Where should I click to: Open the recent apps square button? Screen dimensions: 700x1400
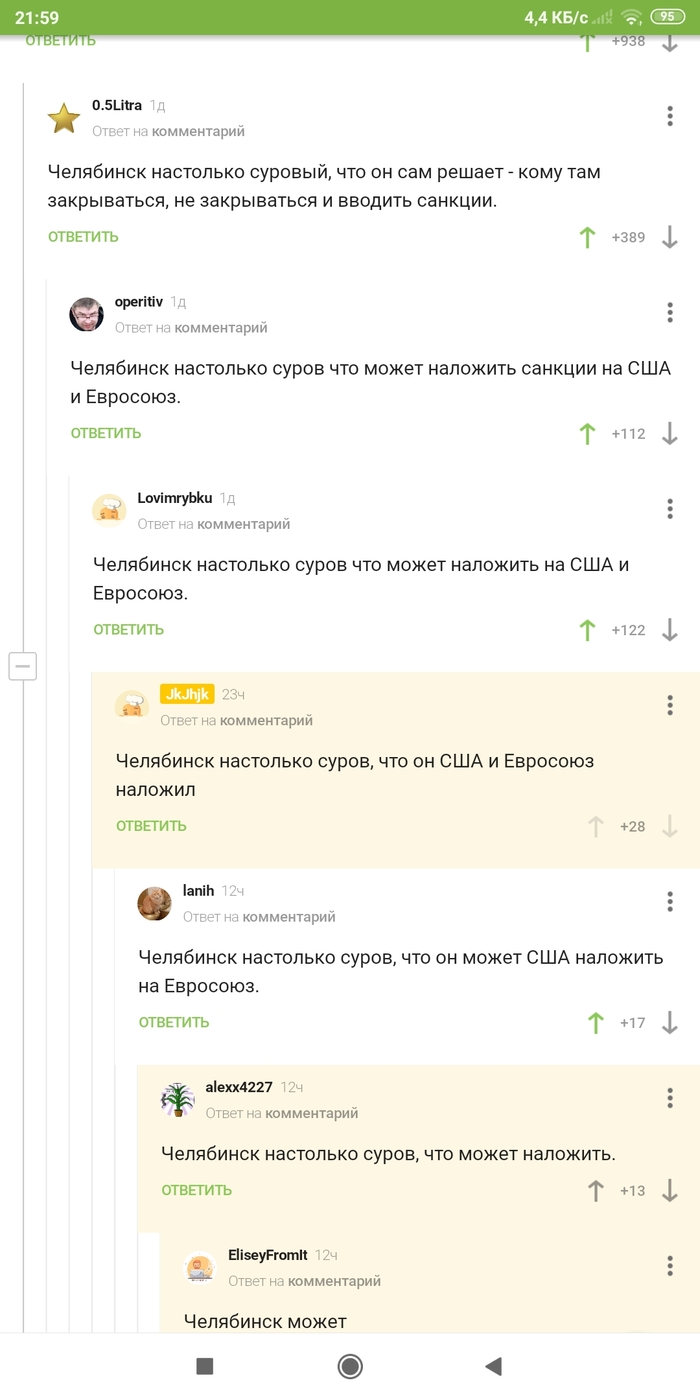coord(205,1366)
